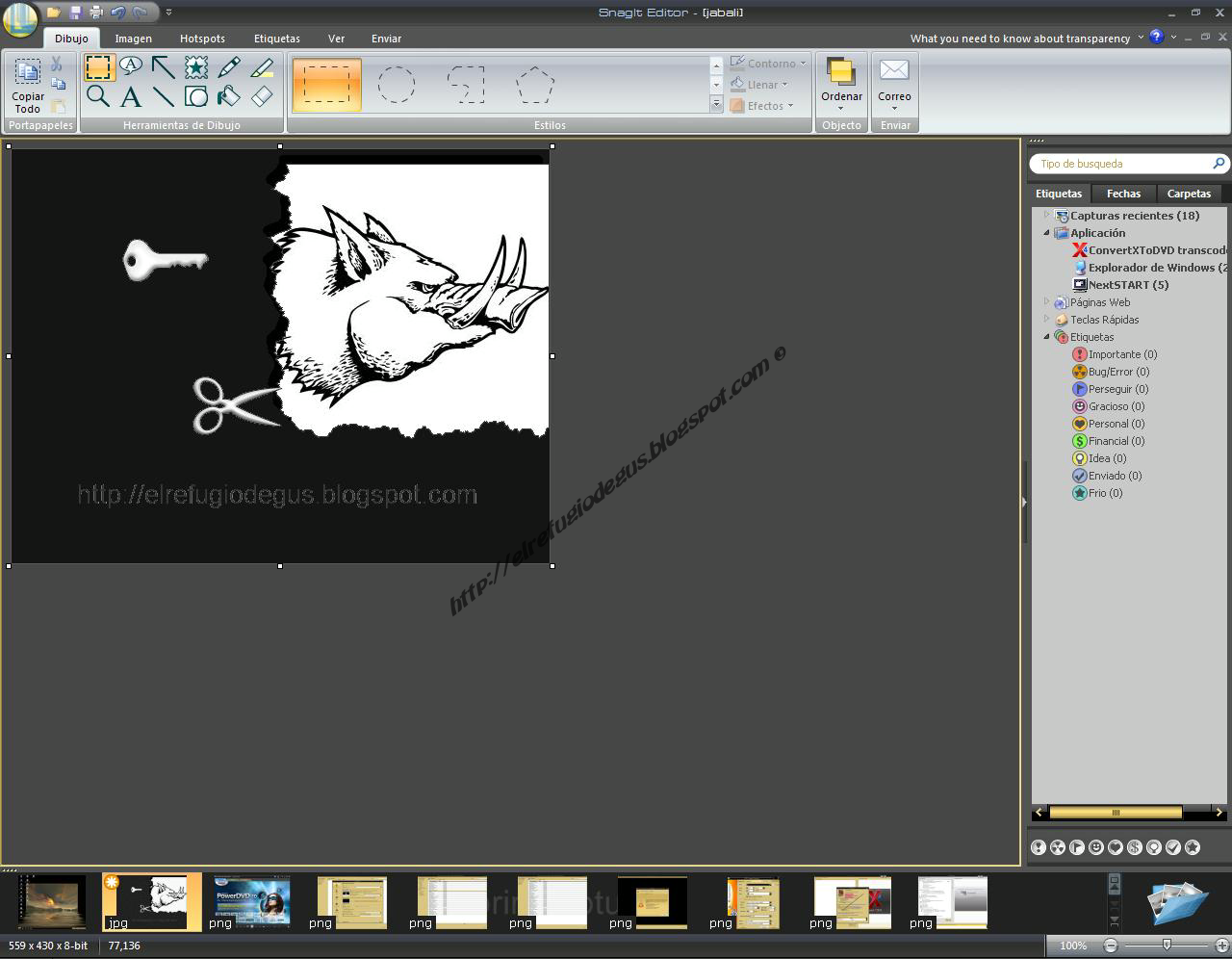The width and height of the screenshot is (1232, 959).
Task: Click the horizontal scrollbar in the tags panel
Action: point(1116,813)
